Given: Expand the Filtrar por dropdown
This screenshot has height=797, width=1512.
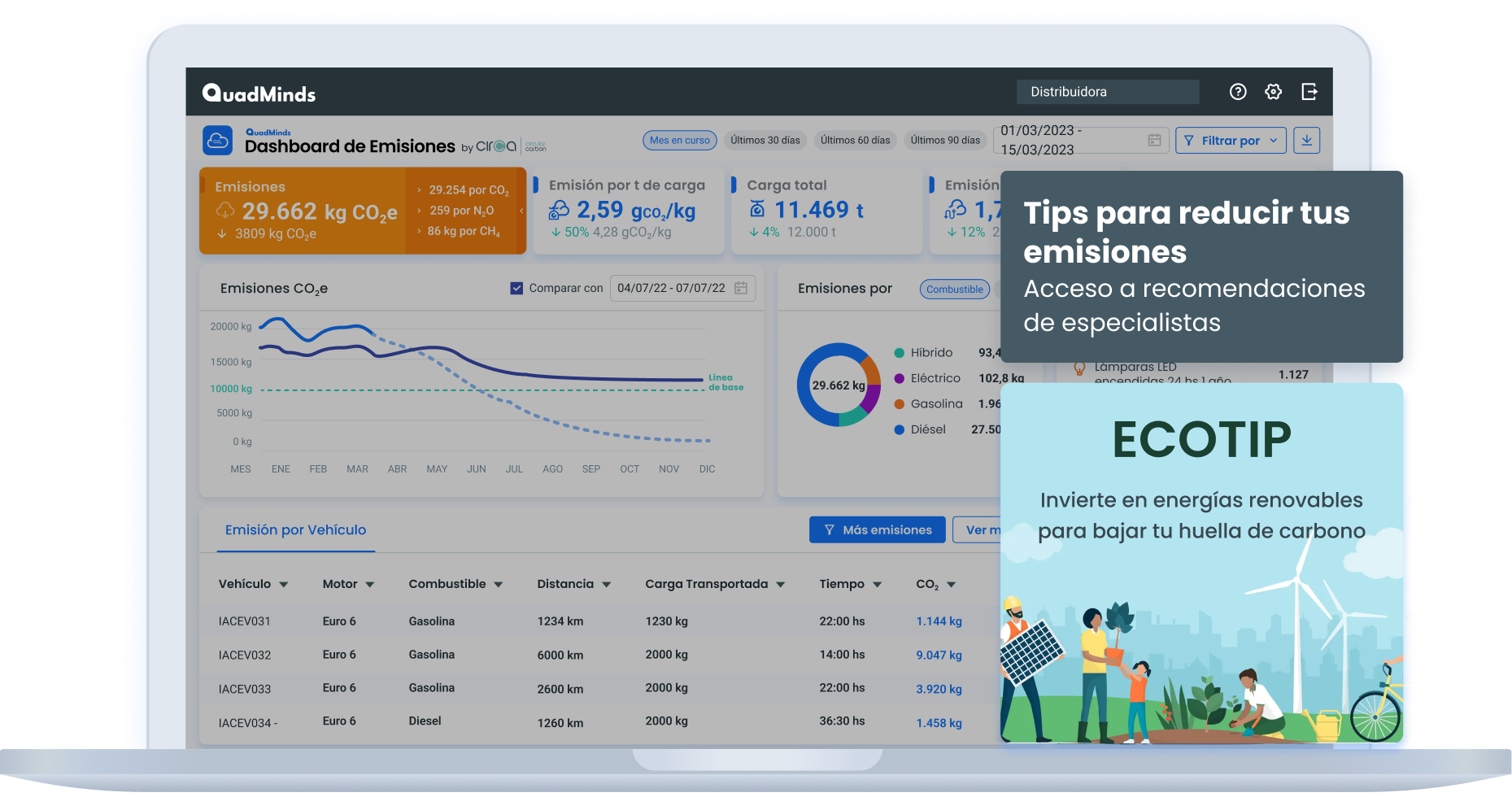Looking at the screenshot, I should (1230, 140).
